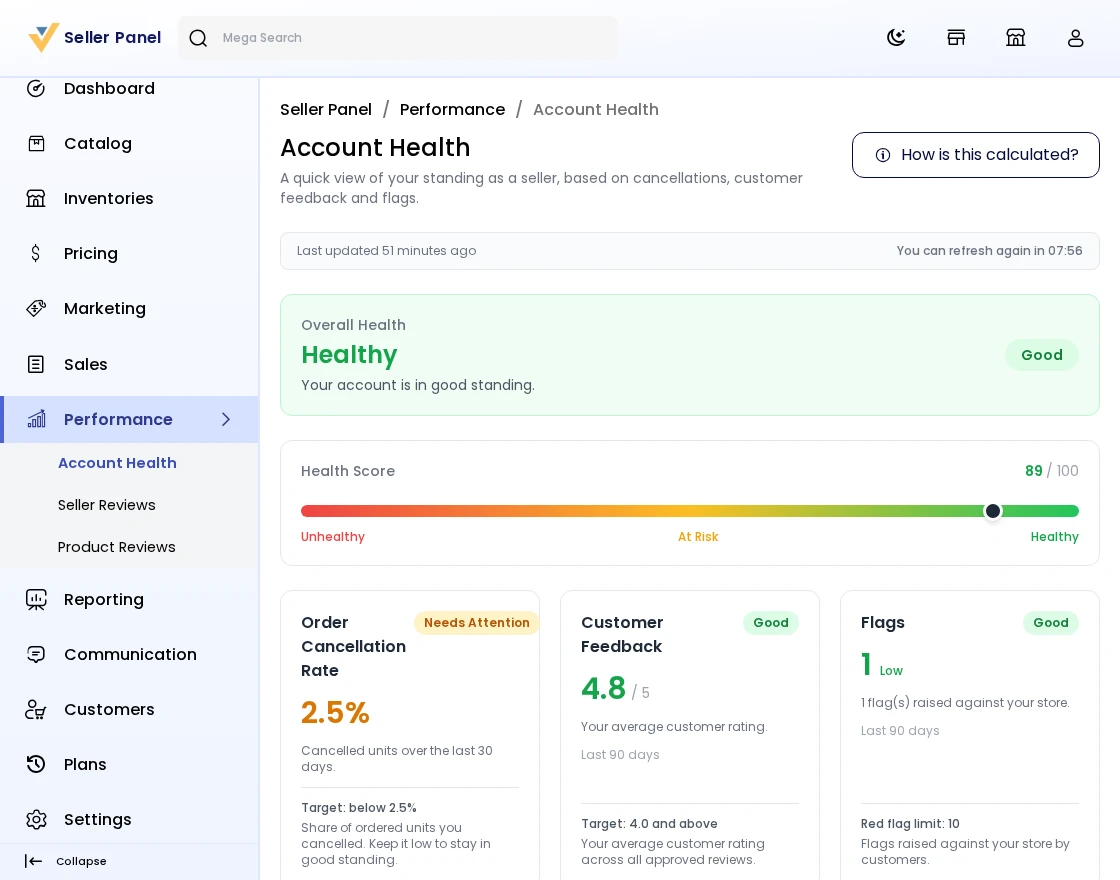Open Reporting menu item
The width and height of the screenshot is (1120, 880).
[x=129, y=599]
